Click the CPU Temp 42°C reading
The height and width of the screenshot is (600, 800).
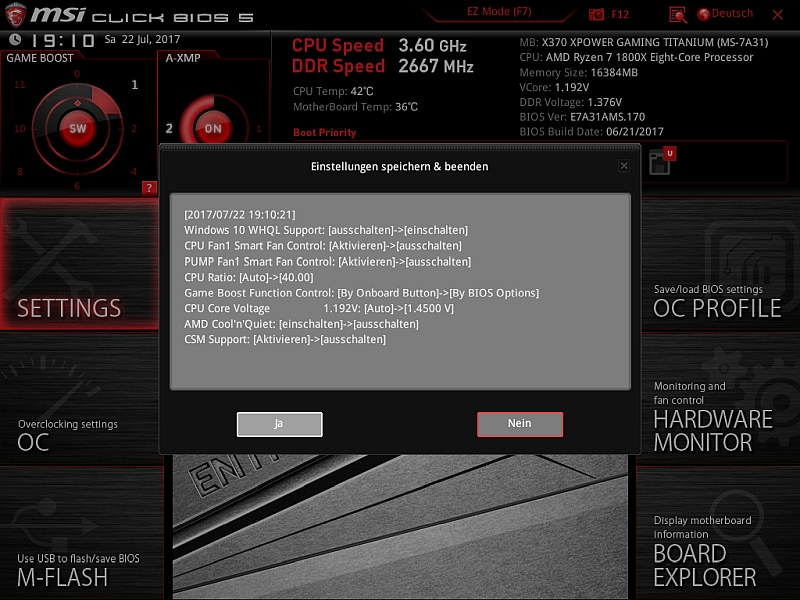(333, 91)
